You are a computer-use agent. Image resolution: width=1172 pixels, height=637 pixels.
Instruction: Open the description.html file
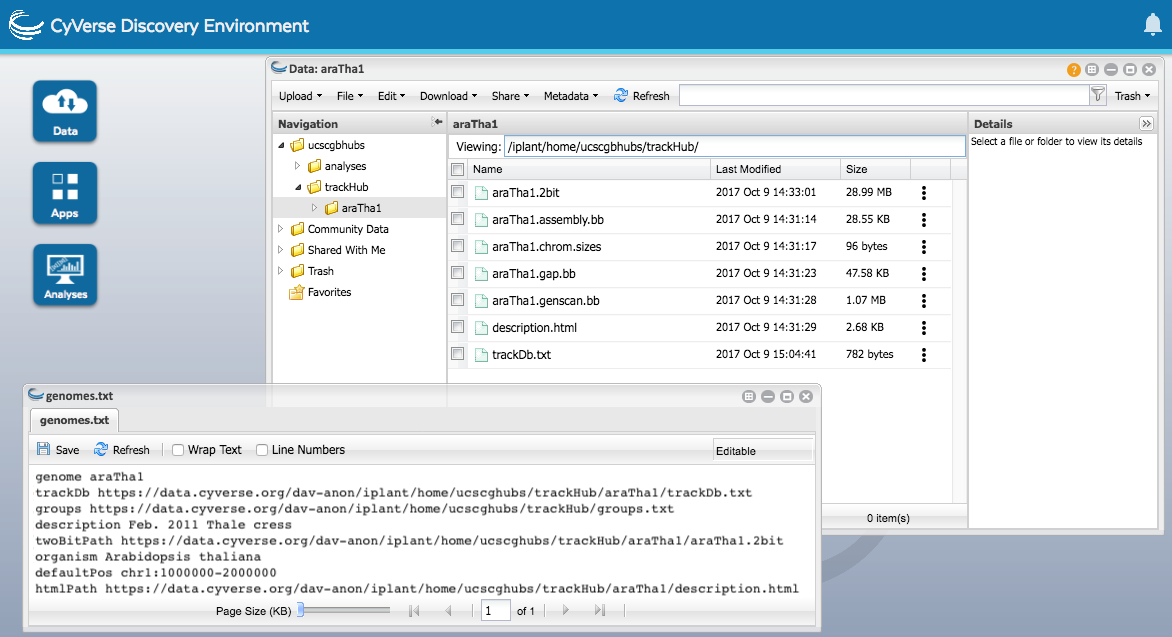coord(534,328)
